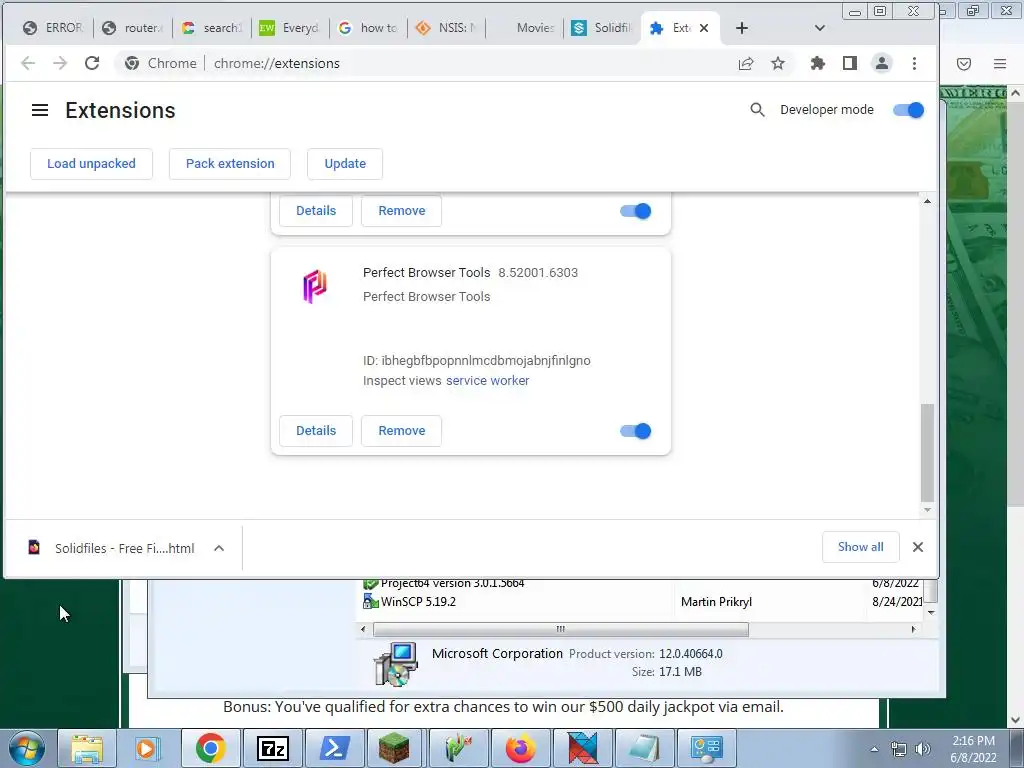This screenshot has width=1024, height=768.
Task: Click the Solidfiles downloaded file icon
Action: click(x=34, y=547)
